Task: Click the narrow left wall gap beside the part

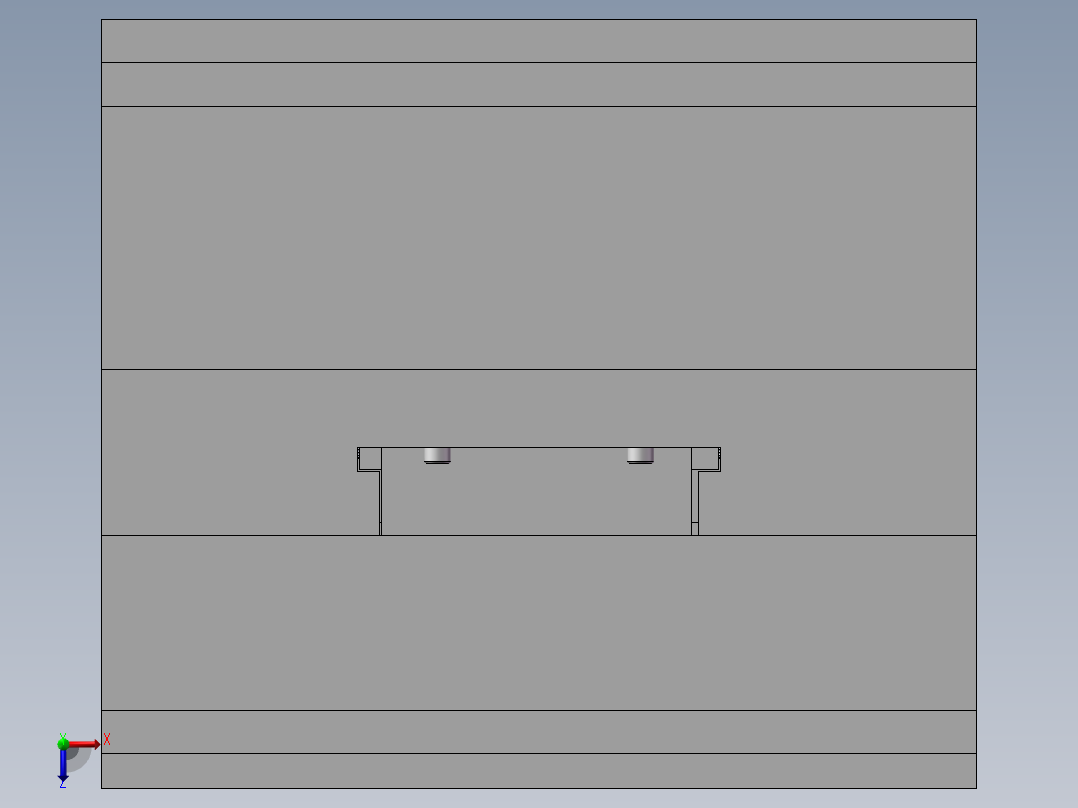Action: pos(380,503)
